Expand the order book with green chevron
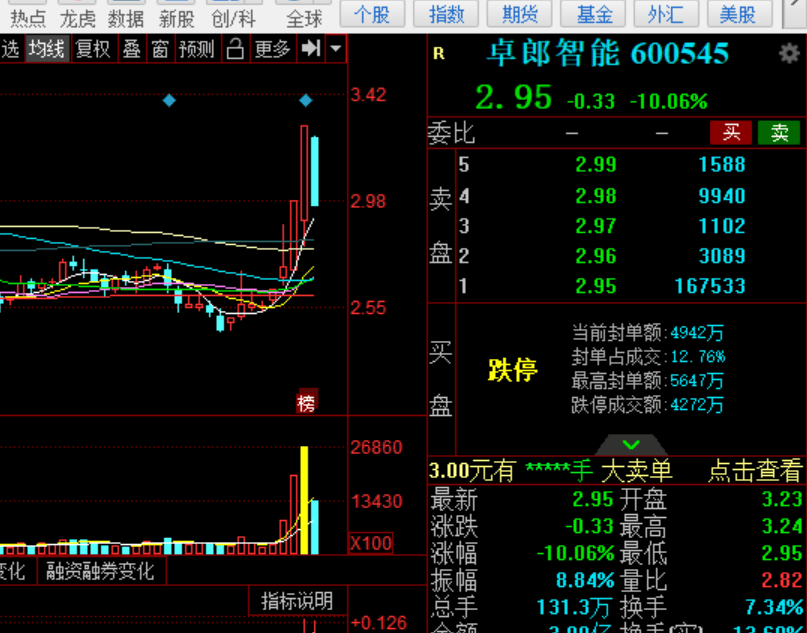Image resolution: width=807 pixels, height=633 pixels. [630, 444]
